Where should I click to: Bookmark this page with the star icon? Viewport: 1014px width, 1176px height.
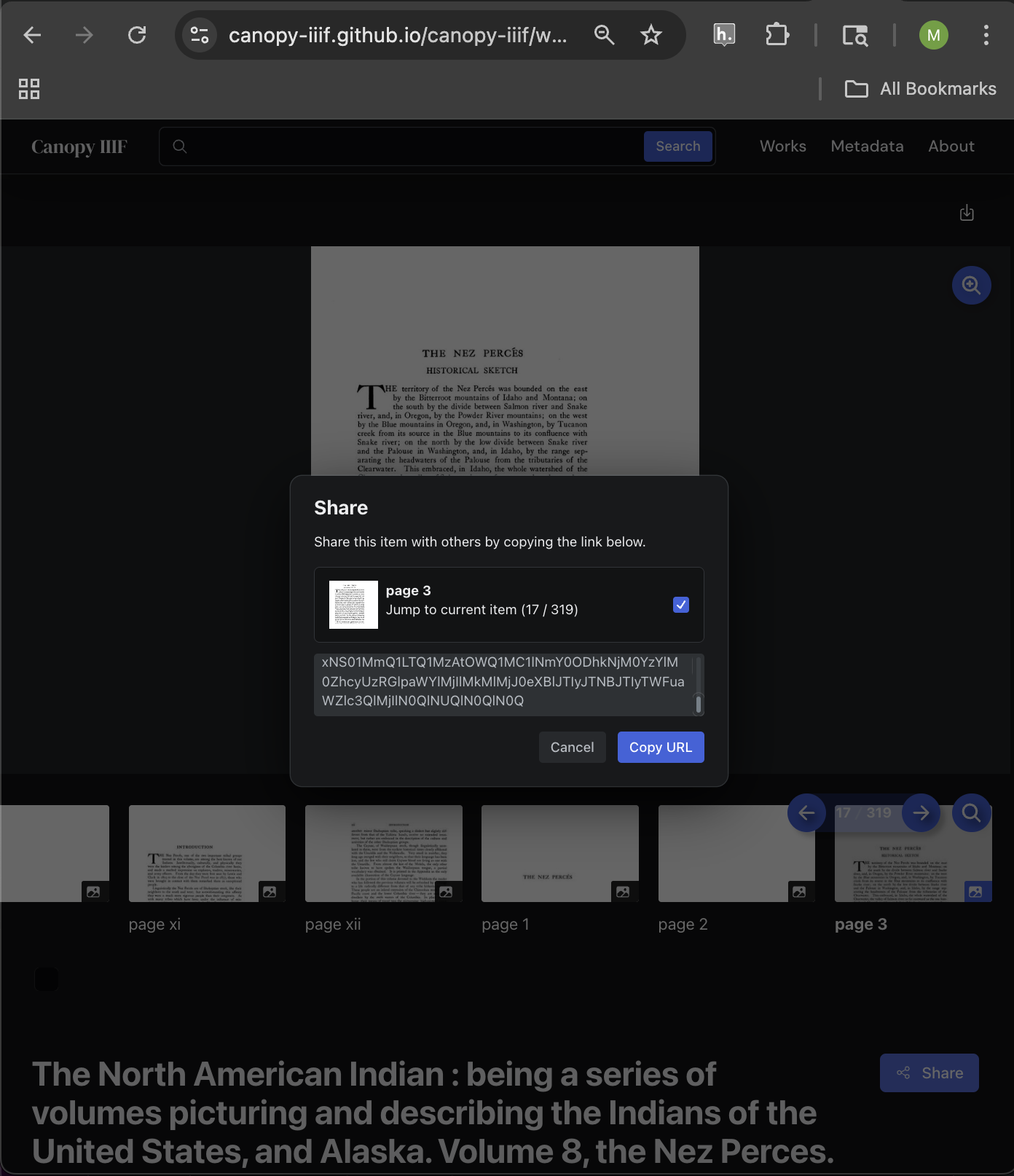point(651,35)
